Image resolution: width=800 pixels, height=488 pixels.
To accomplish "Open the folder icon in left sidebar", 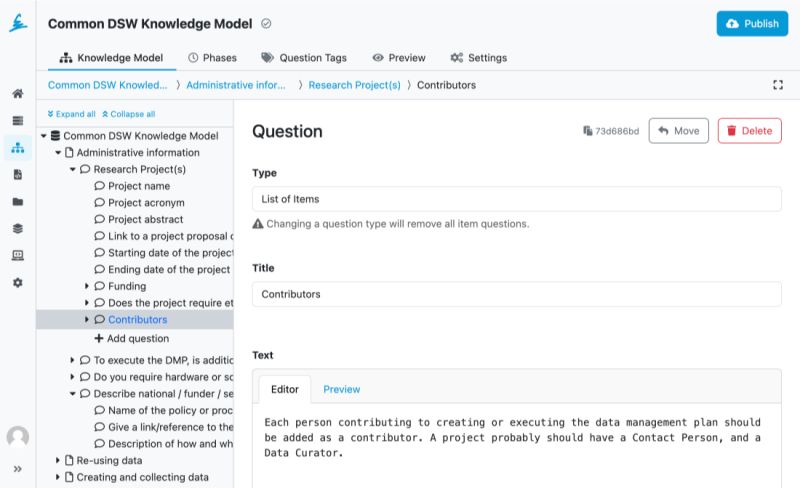I will coord(17,202).
